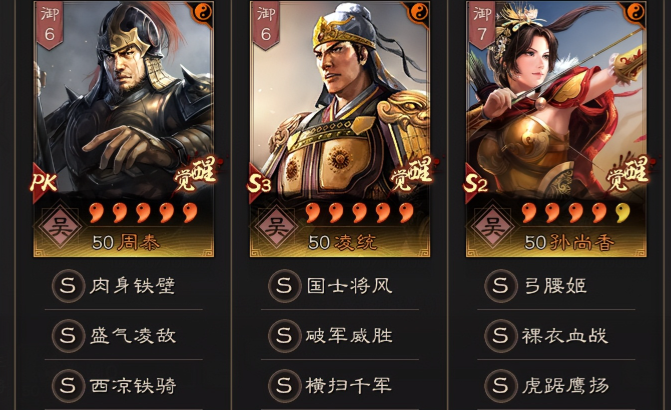Select the 西凉铁骑 skill
Image resolution: width=671 pixels, height=410 pixels.
pyautogui.click(x=124, y=385)
